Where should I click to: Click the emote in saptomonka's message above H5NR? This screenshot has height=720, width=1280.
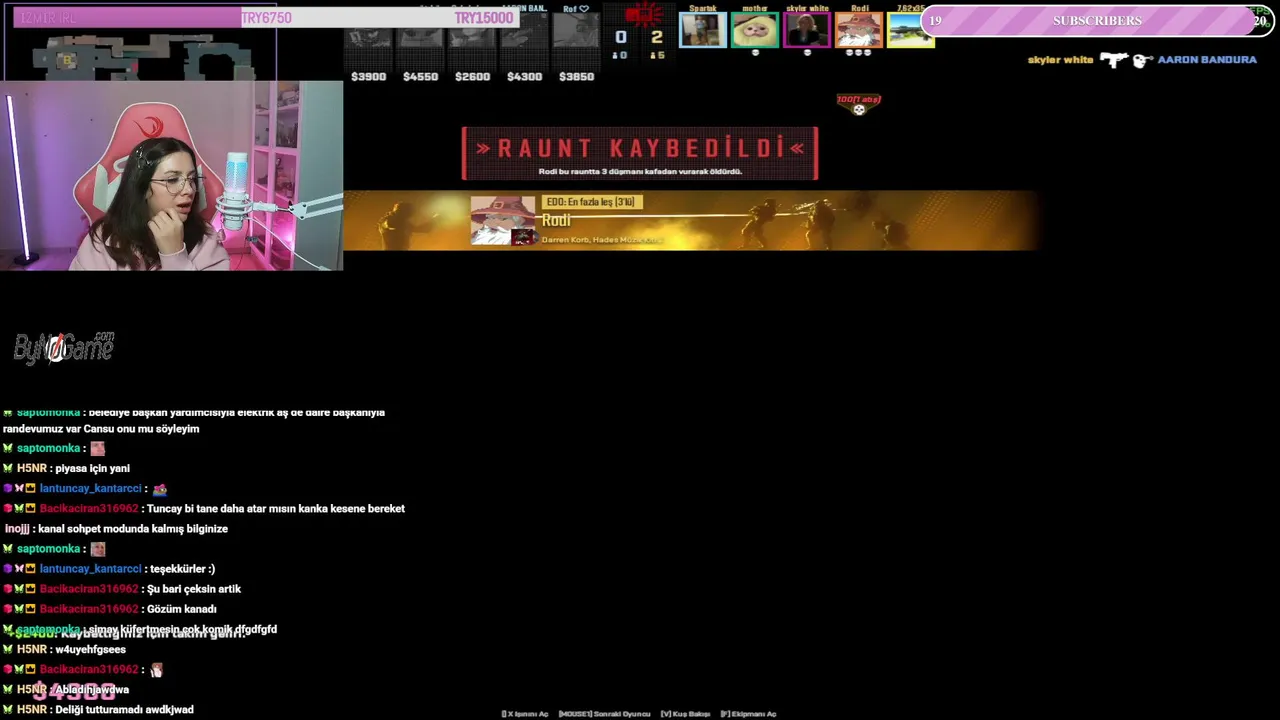point(97,449)
